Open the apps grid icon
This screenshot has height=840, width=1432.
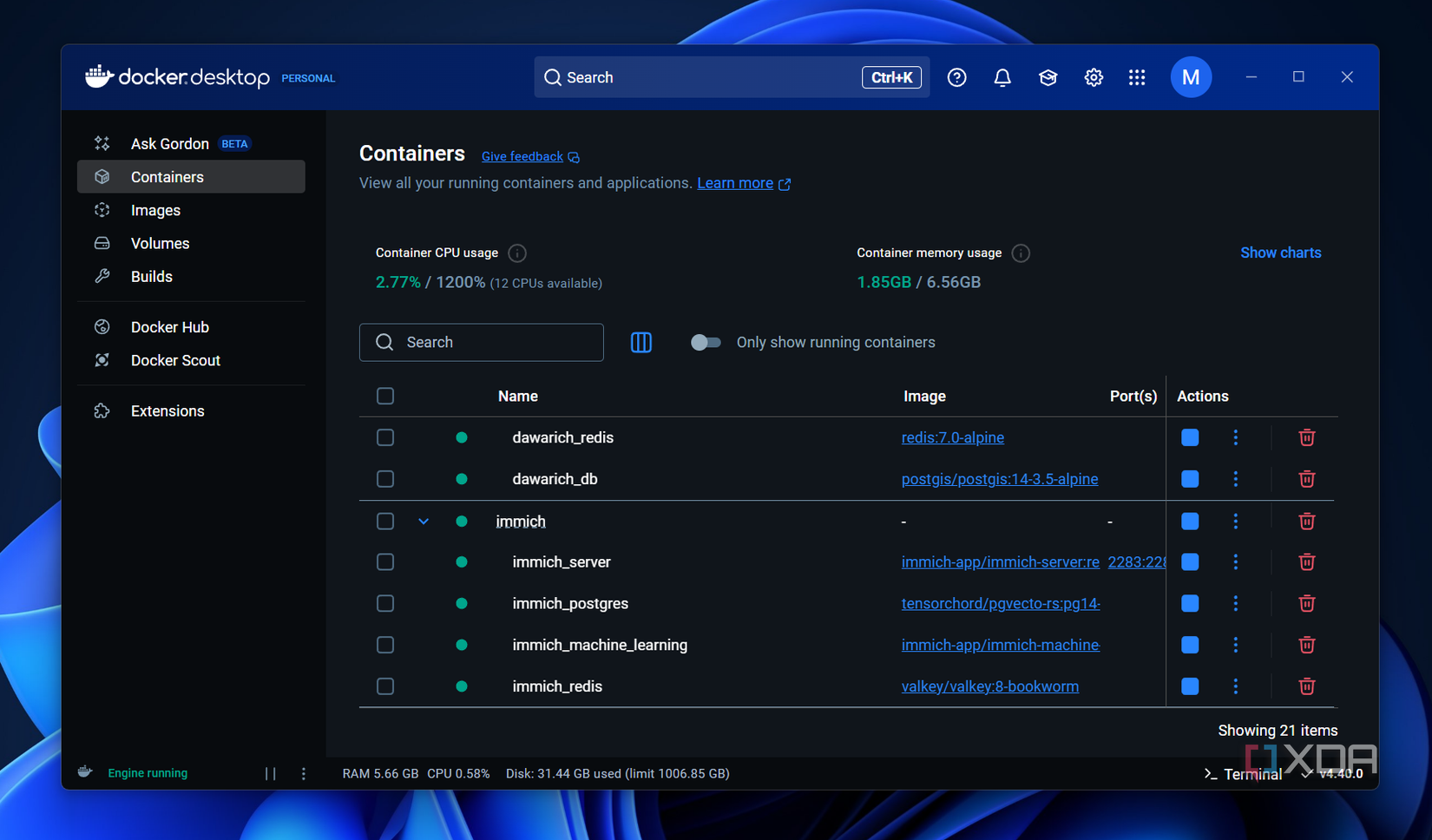click(1137, 78)
